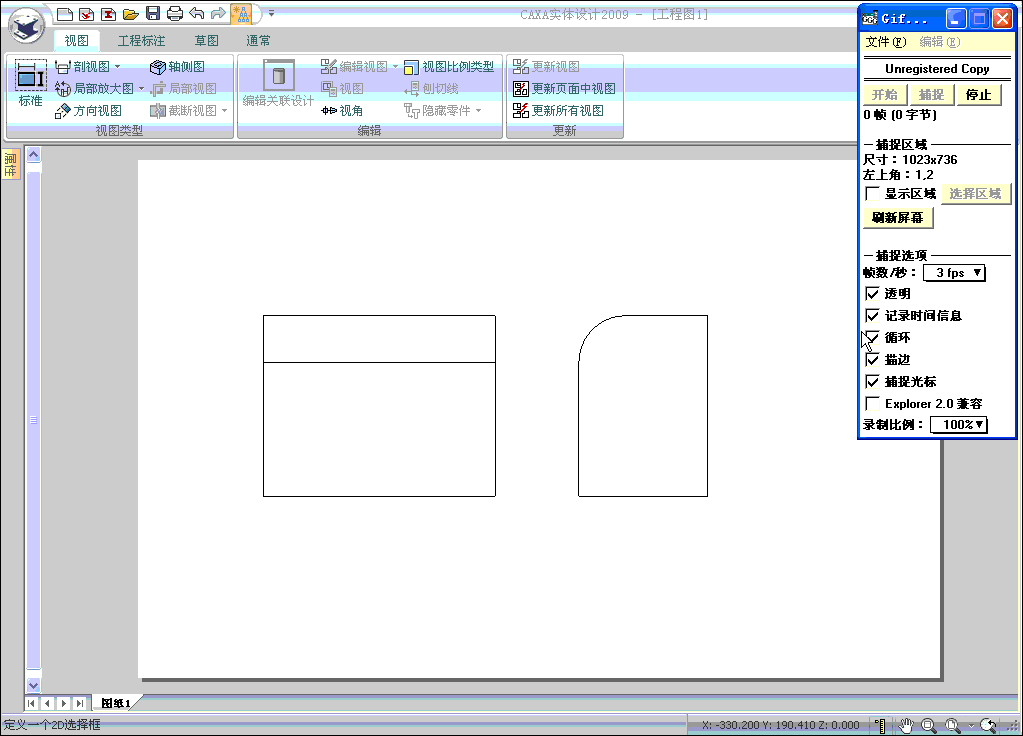Insert an axonometric view (轴侧图)
The height and width of the screenshot is (736, 1023).
(x=177, y=67)
